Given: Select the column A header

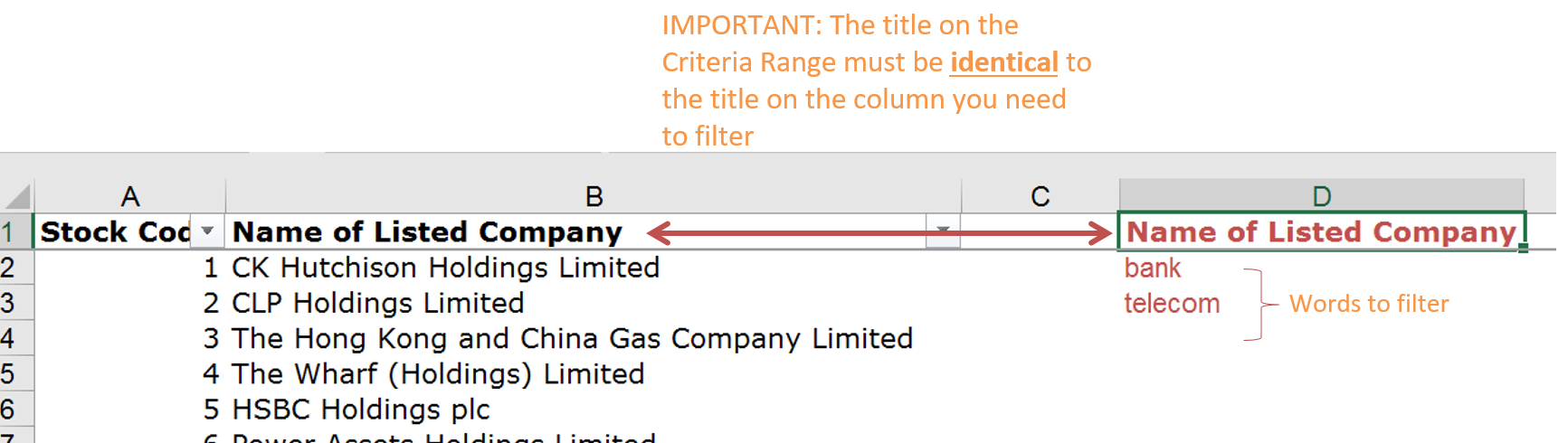Looking at the screenshot, I should point(129,196).
